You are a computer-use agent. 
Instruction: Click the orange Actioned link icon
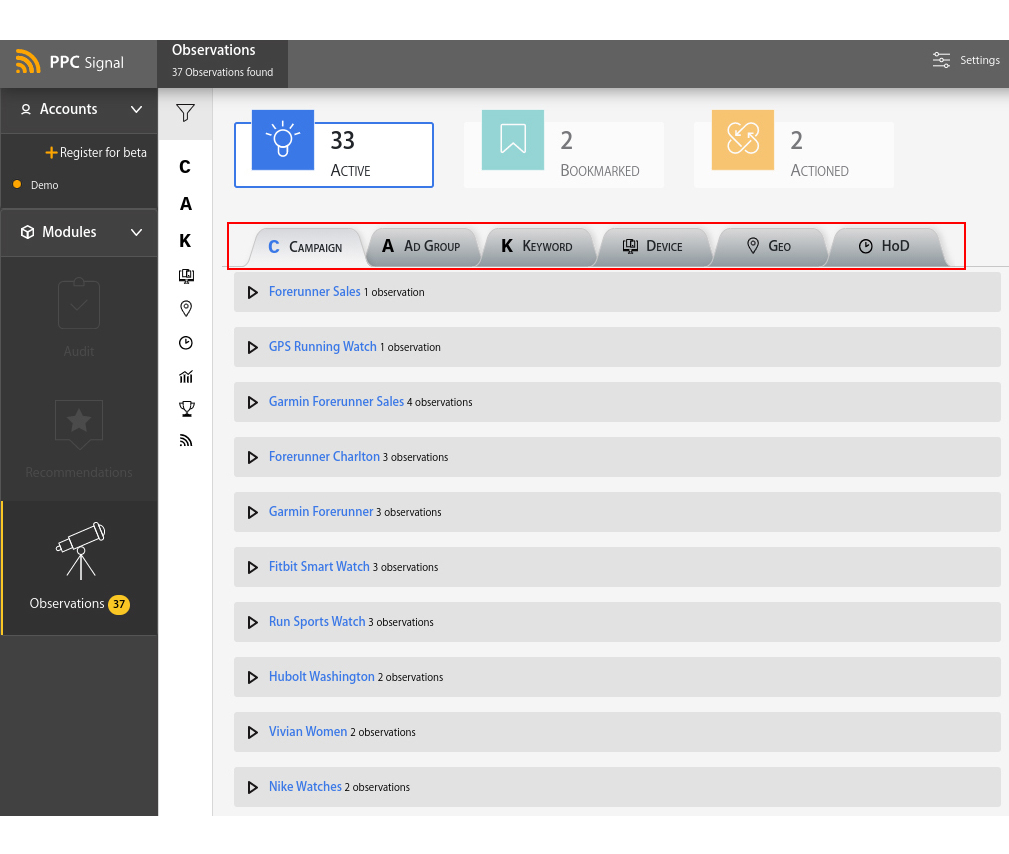[x=743, y=140]
